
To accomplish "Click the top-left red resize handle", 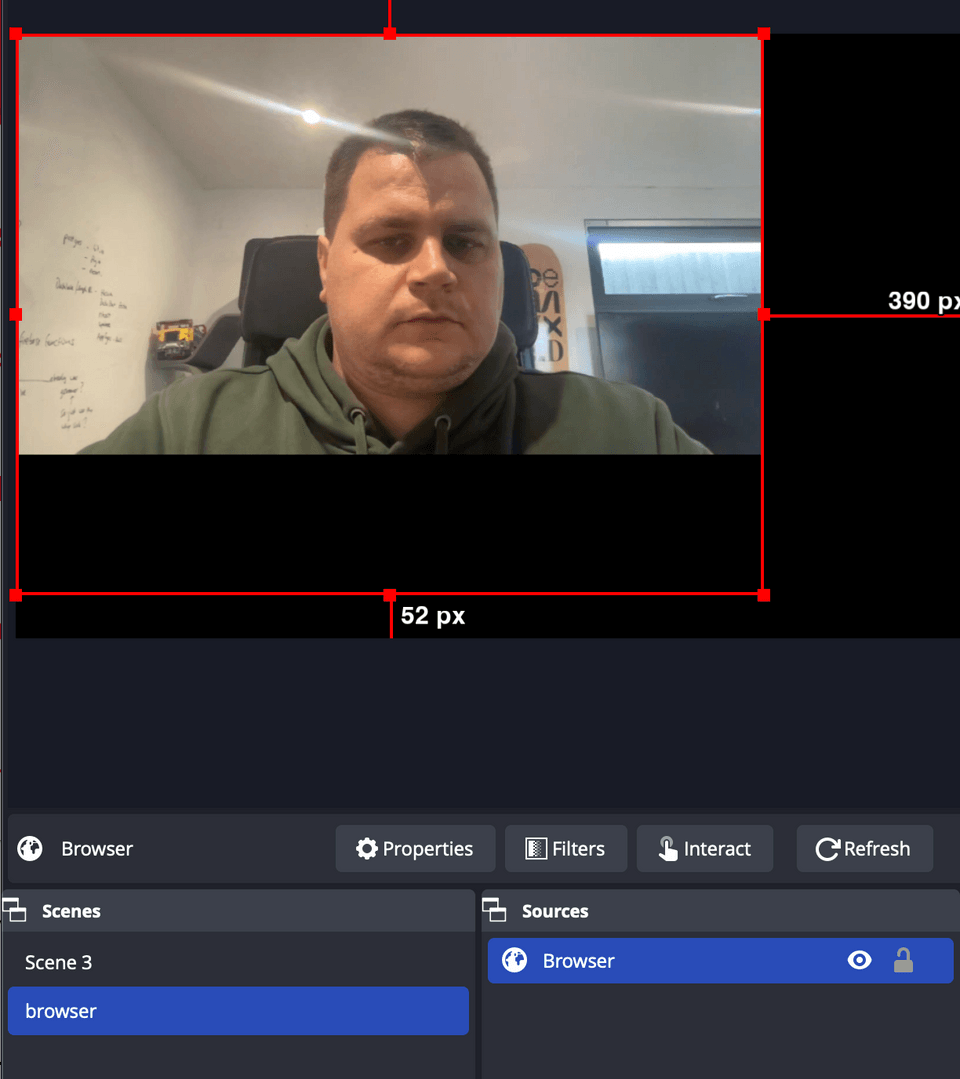I will coord(16,34).
